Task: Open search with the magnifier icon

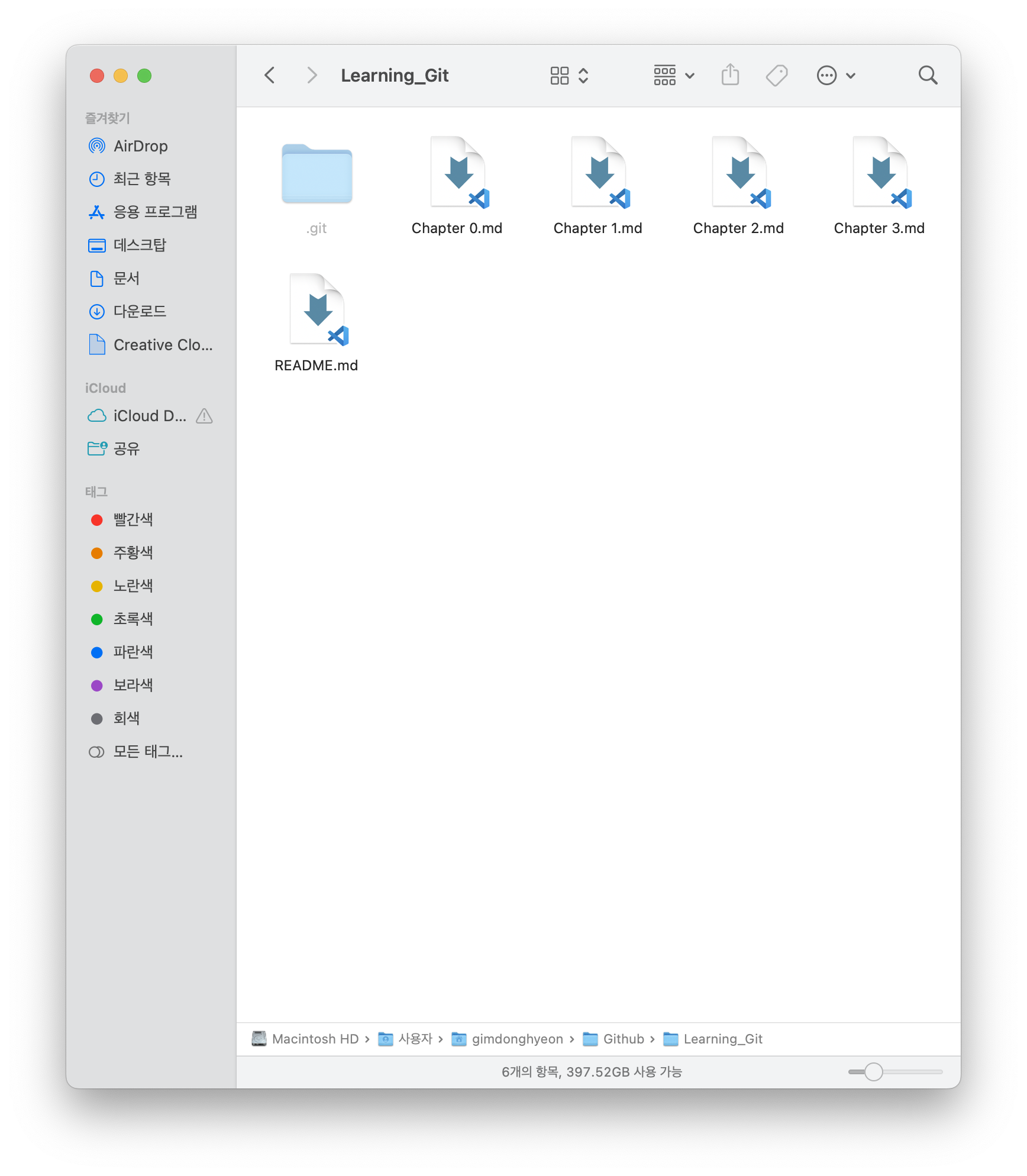Action: (x=928, y=75)
